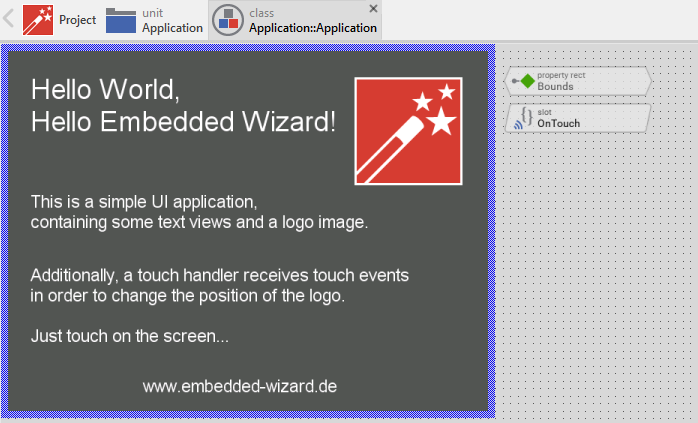Click the green diamond icon of Bounds property
The image size is (698, 423).
527,80
